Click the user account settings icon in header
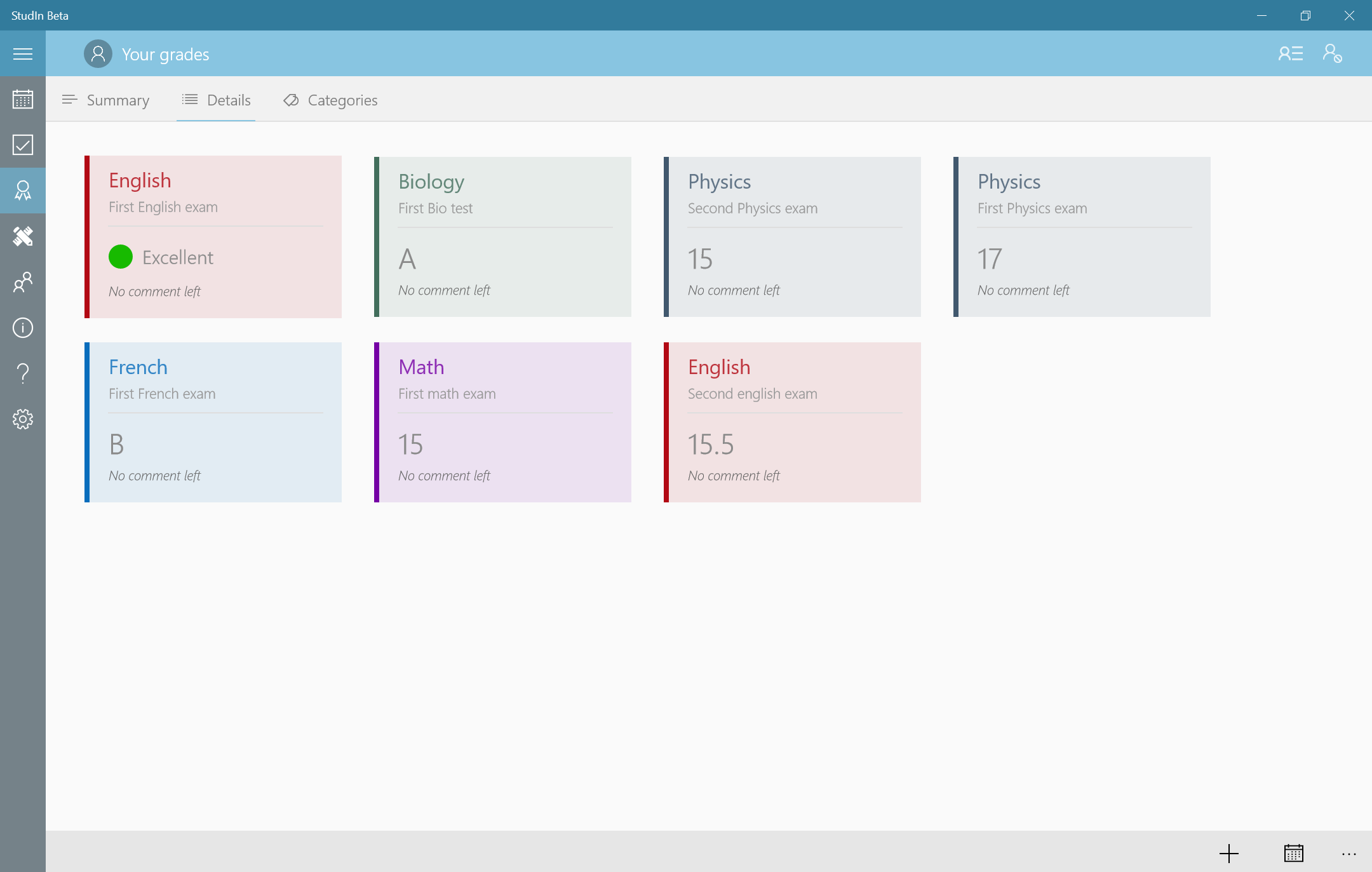Viewport: 1372px width, 872px height. coord(1332,53)
